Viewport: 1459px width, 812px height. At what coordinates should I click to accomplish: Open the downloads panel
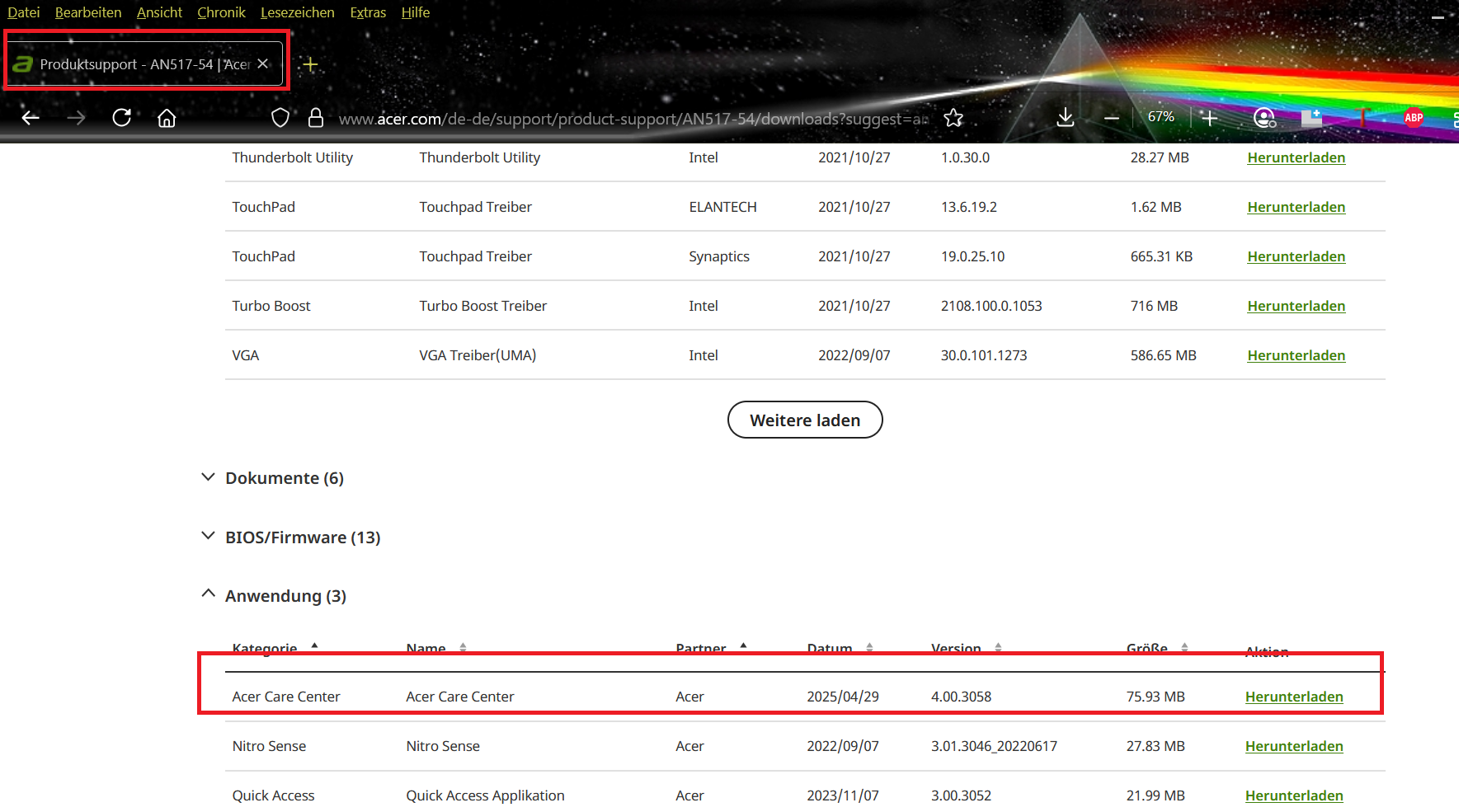1066,118
